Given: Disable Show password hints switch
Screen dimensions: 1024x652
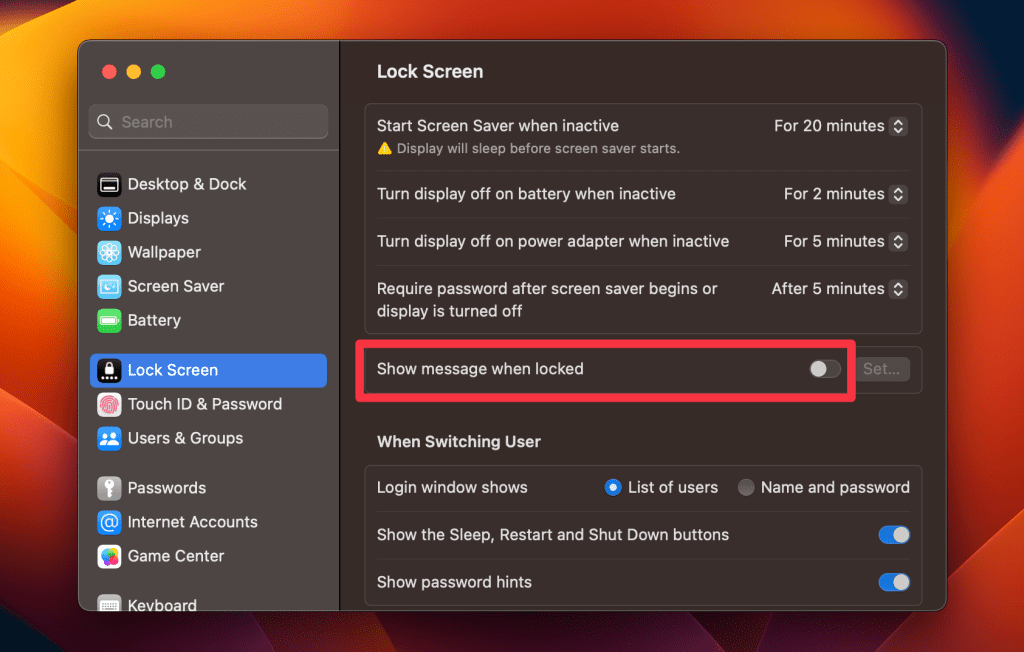Looking at the screenshot, I should click(x=894, y=582).
